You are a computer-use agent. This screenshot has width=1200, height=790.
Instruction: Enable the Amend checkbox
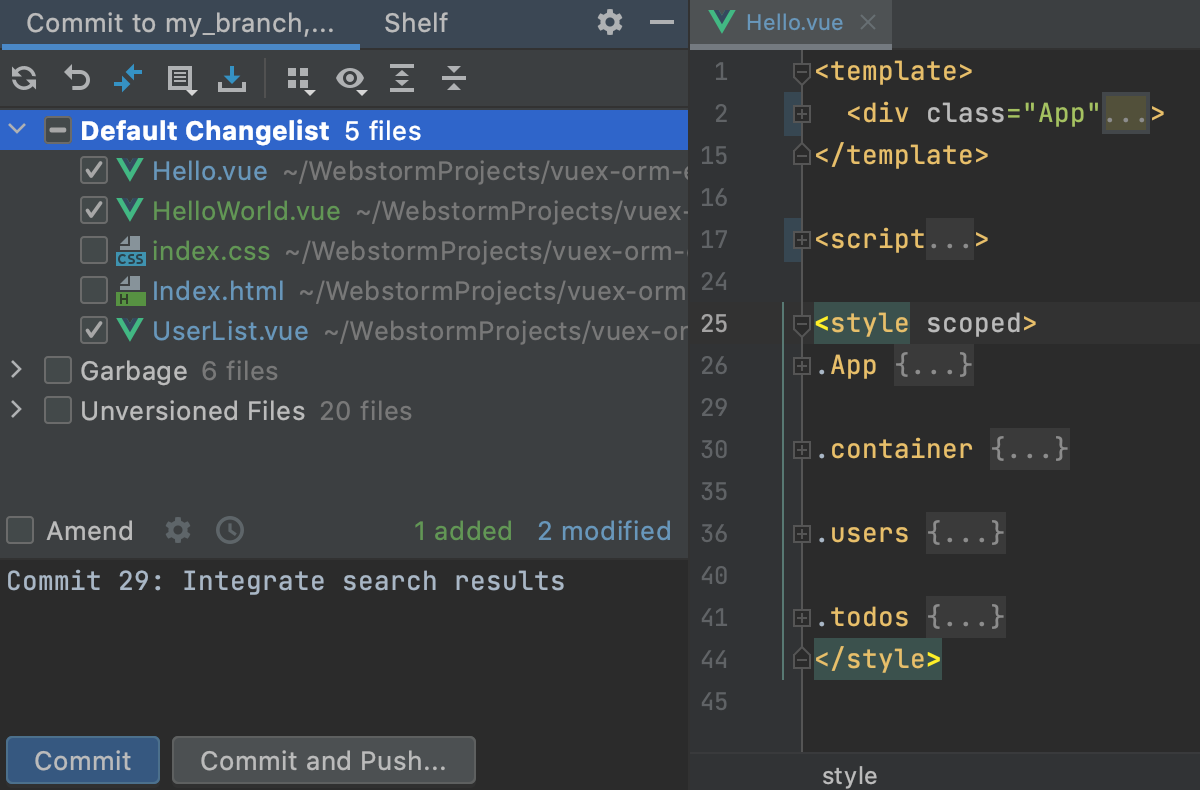[x=20, y=530]
